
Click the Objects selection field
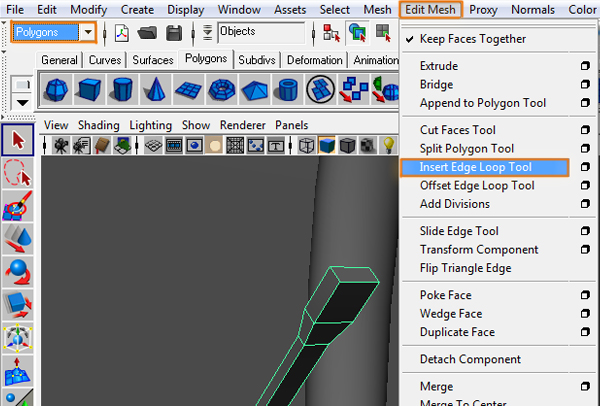click(x=262, y=32)
